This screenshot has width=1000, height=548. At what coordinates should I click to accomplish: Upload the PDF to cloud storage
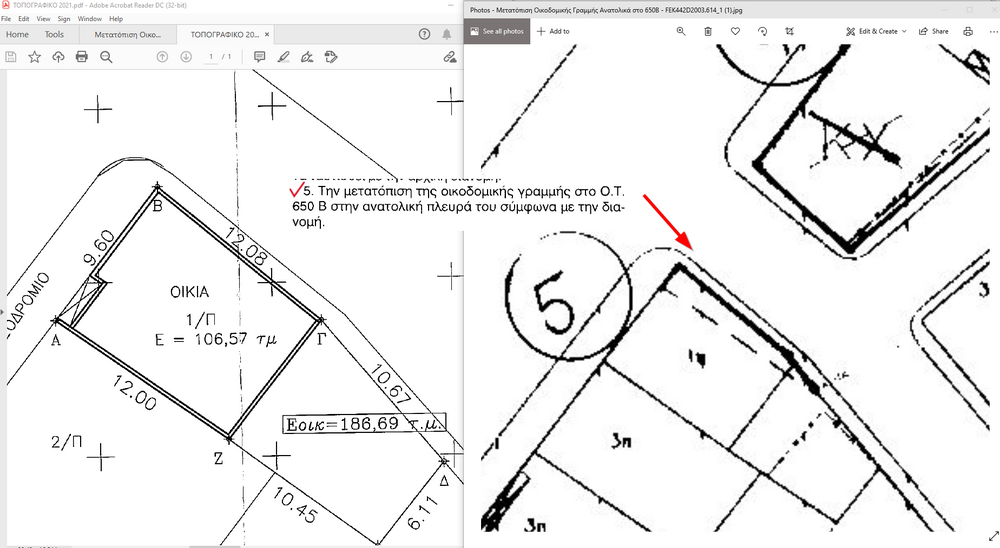click(x=58, y=57)
